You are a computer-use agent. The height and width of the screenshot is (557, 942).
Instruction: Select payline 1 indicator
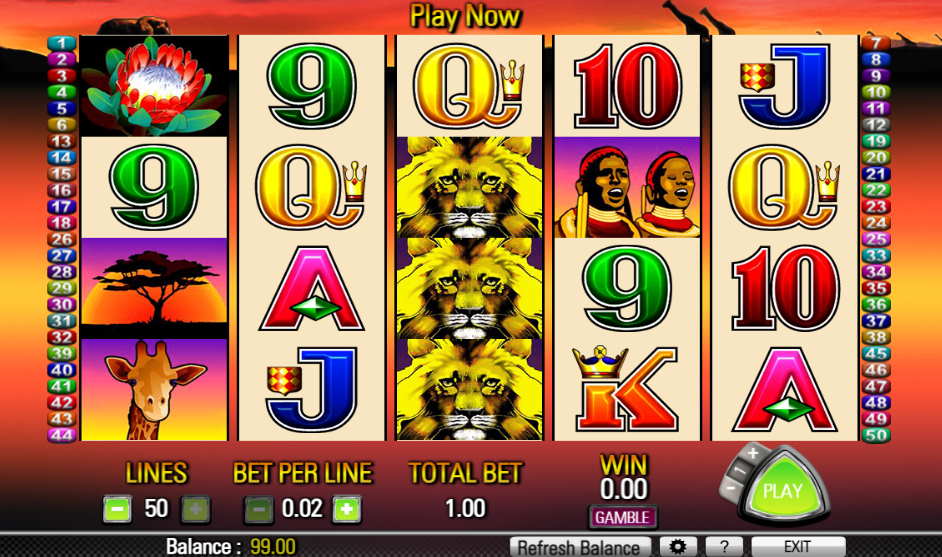pos(62,43)
